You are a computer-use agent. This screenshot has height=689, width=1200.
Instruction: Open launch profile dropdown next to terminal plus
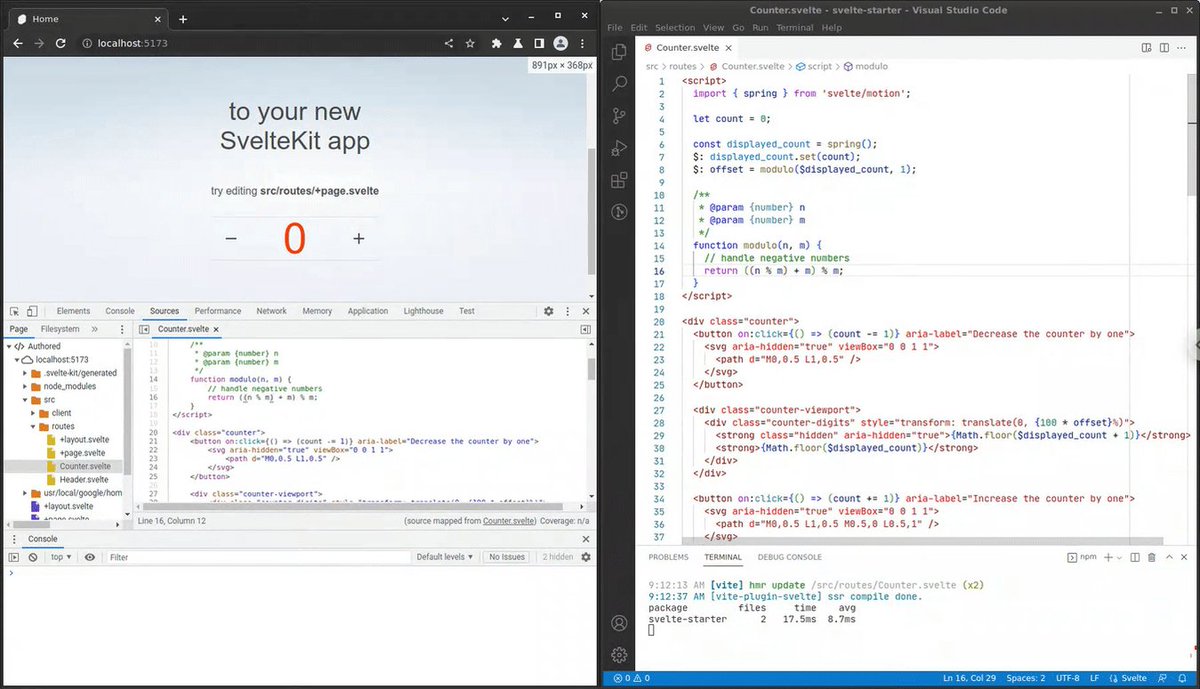[x=1120, y=557]
